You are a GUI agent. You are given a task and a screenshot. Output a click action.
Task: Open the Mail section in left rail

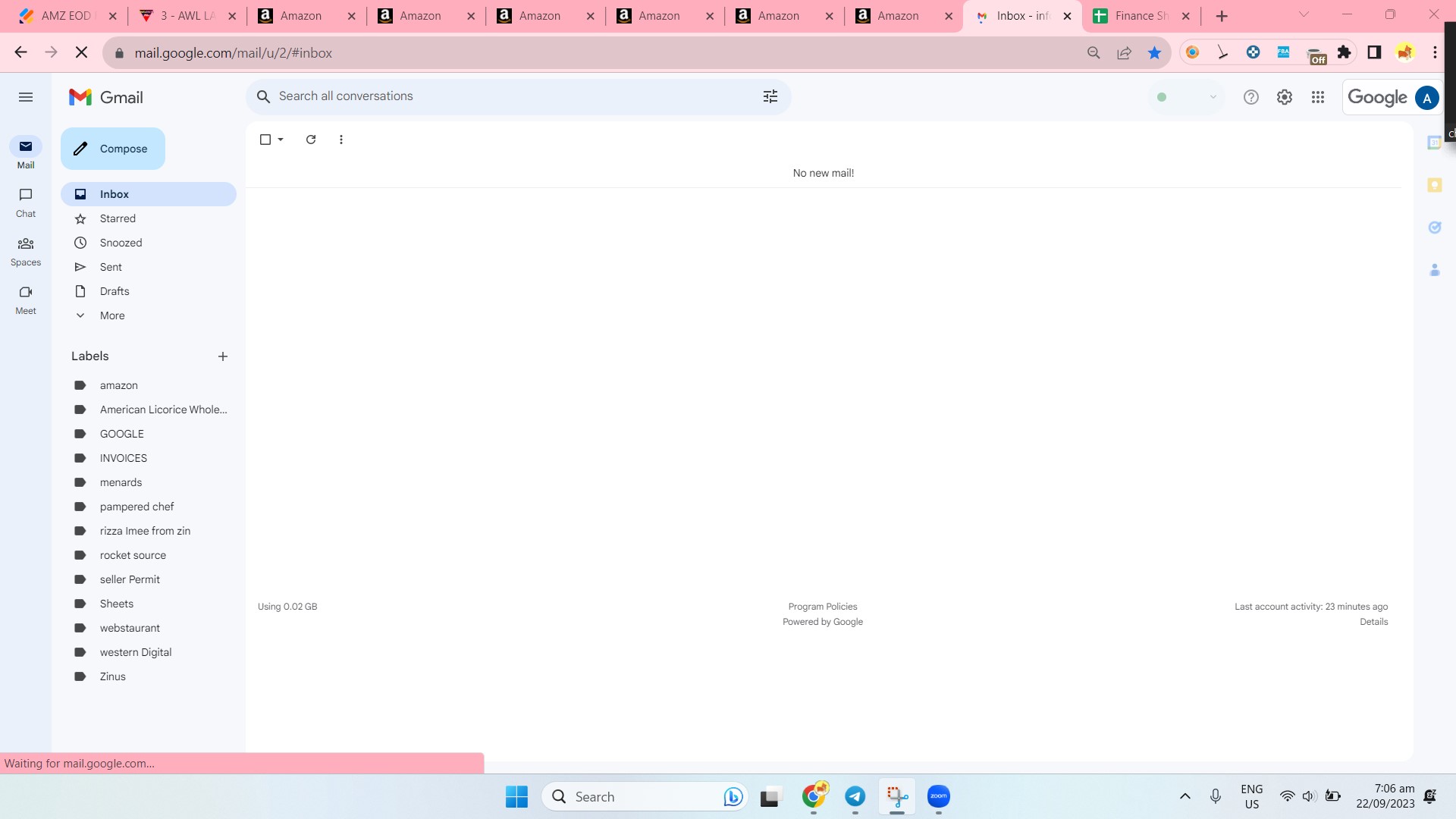26,153
